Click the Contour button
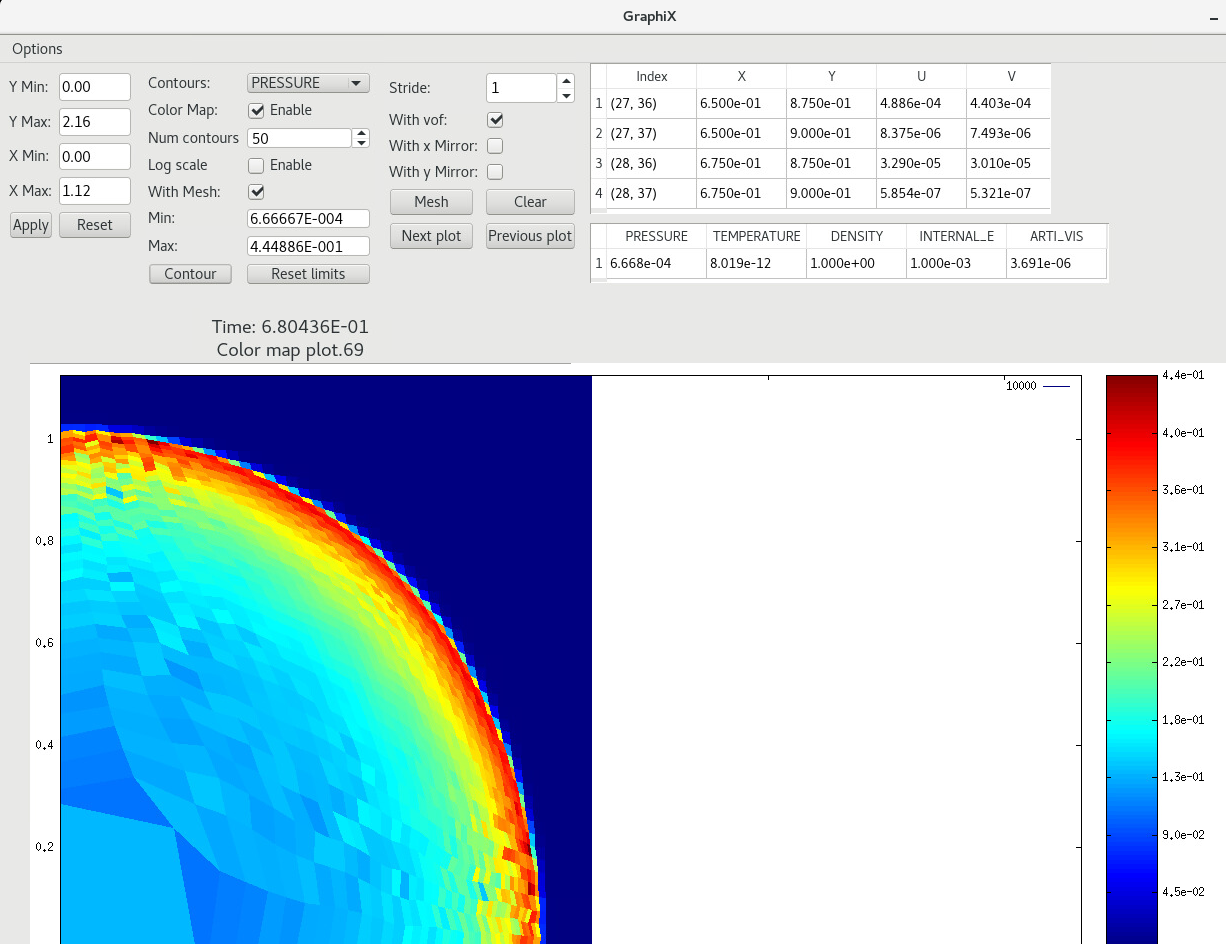 [x=190, y=273]
